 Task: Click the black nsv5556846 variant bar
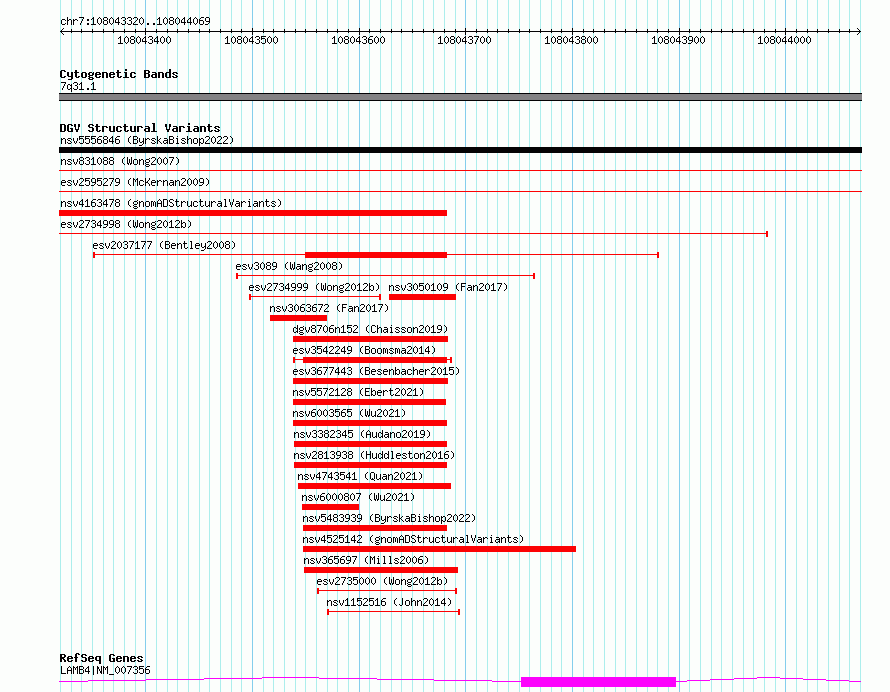460,150
